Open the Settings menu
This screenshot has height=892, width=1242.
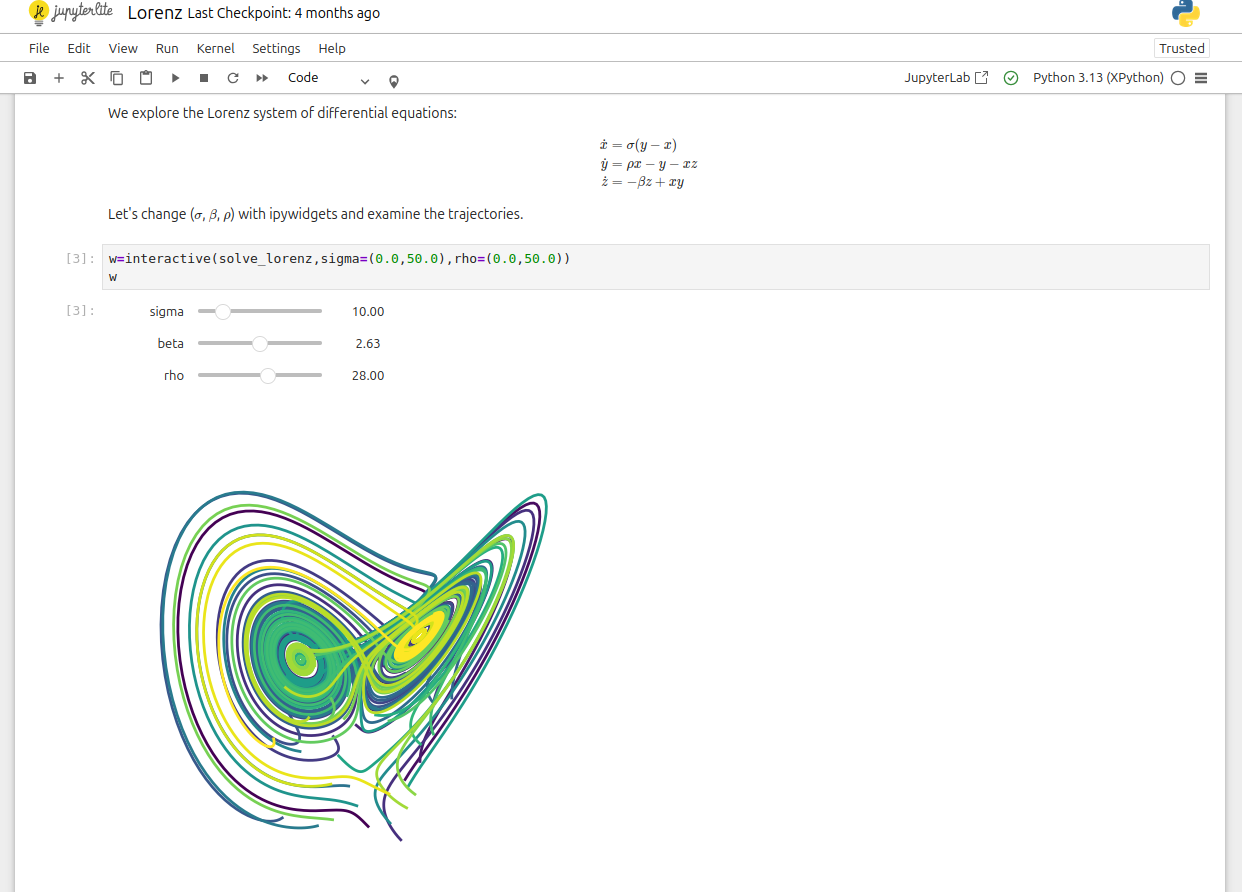276,48
